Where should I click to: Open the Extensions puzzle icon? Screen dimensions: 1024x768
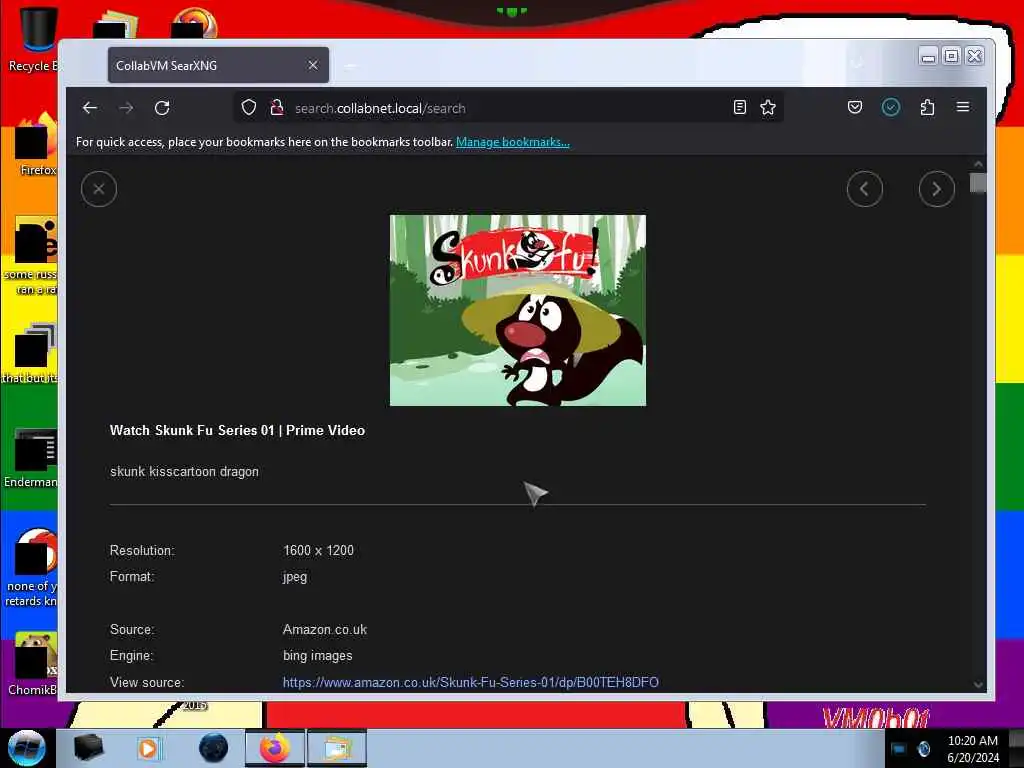[927, 107]
